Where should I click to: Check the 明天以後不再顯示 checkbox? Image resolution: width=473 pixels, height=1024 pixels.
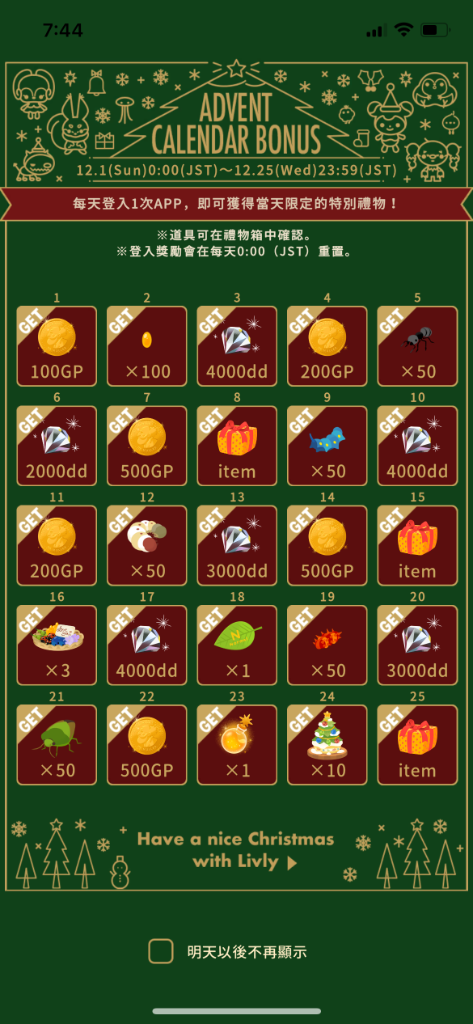pos(161,952)
